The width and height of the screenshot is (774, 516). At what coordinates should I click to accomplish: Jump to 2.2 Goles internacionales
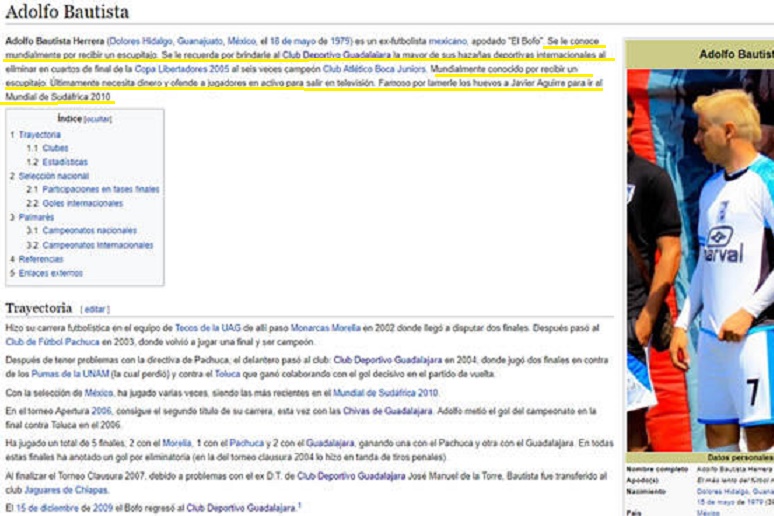click(75, 203)
